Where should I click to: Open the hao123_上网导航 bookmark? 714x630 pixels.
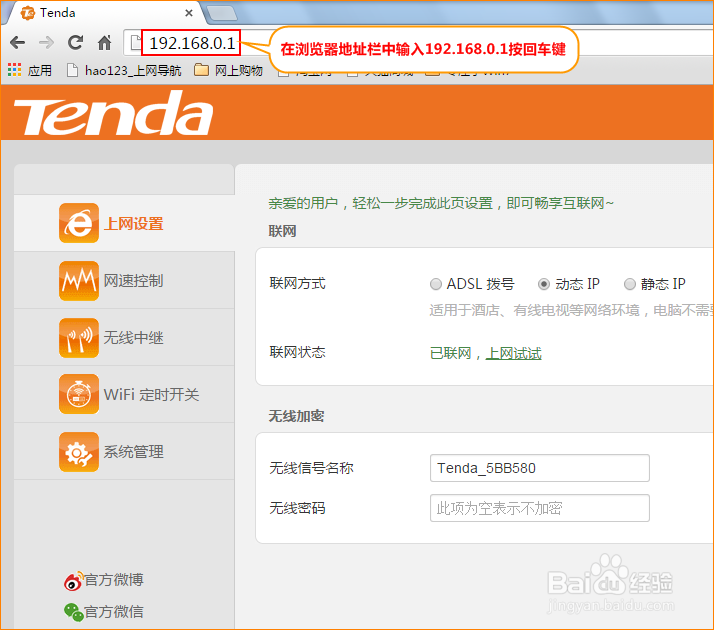coord(123,70)
